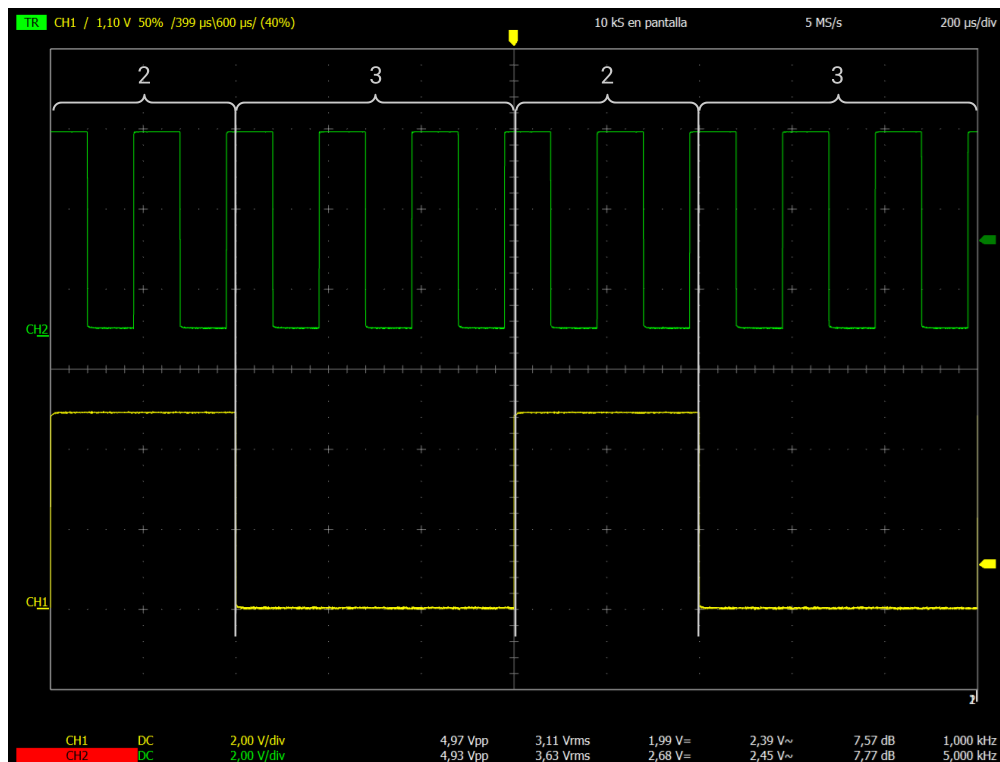The image size is (1000, 762).
Task: Click CH1's yellow 2,00 V/div scale value
Action: click(x=258, y=741)
